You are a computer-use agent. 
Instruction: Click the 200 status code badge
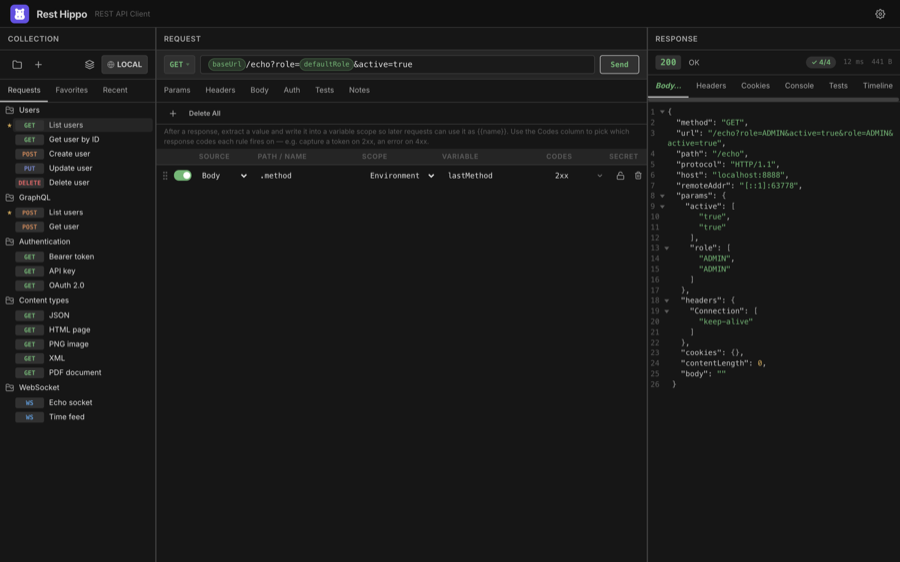point(668,62)
